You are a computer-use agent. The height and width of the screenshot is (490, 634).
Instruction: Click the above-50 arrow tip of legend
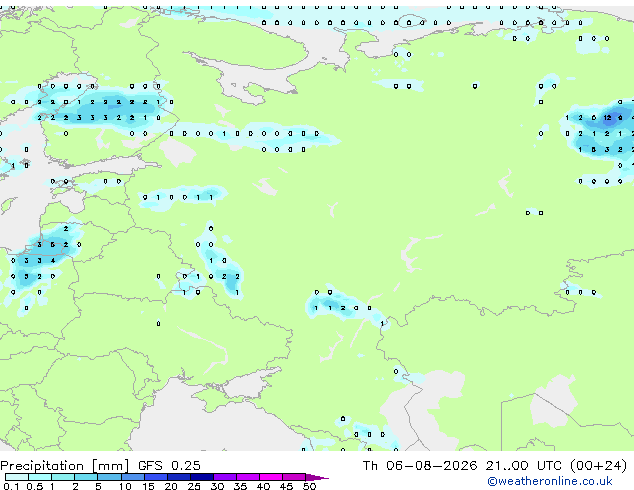click(317, 477)
